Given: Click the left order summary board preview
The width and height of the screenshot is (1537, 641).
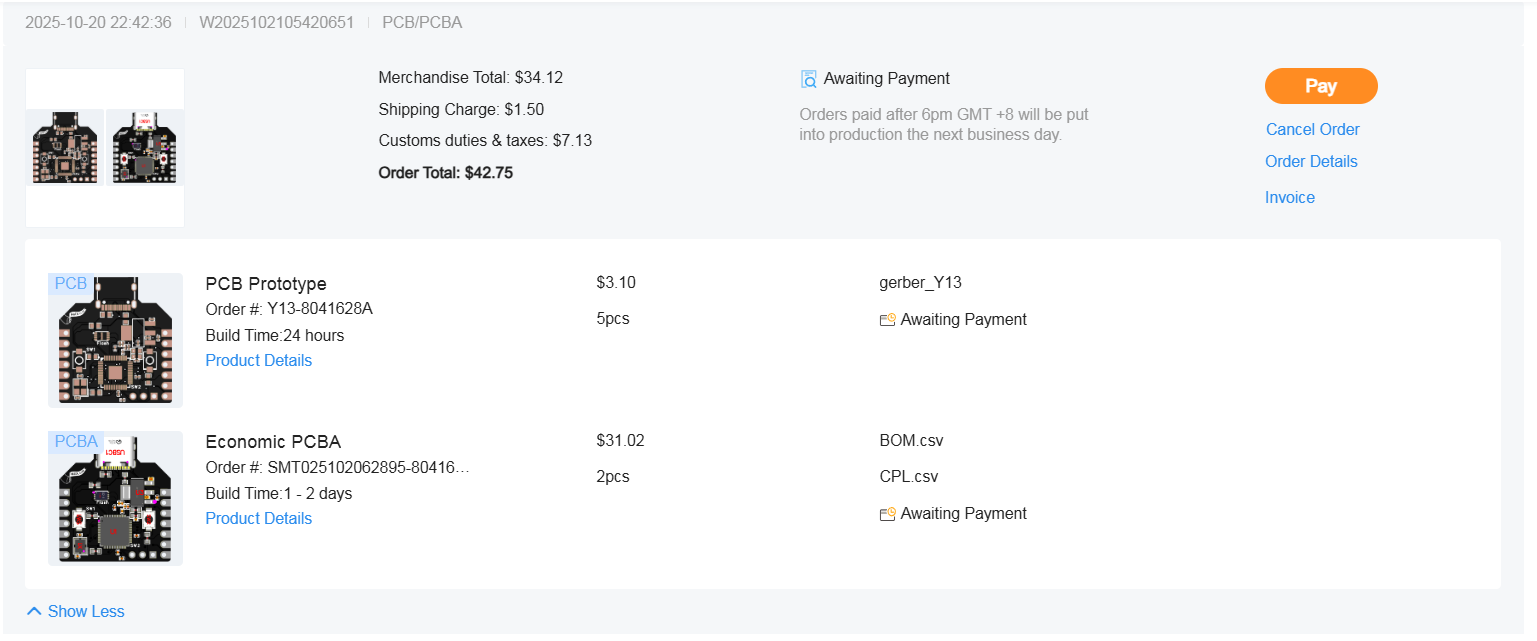Looking at the screenshot, I should (x=65, y=148).
